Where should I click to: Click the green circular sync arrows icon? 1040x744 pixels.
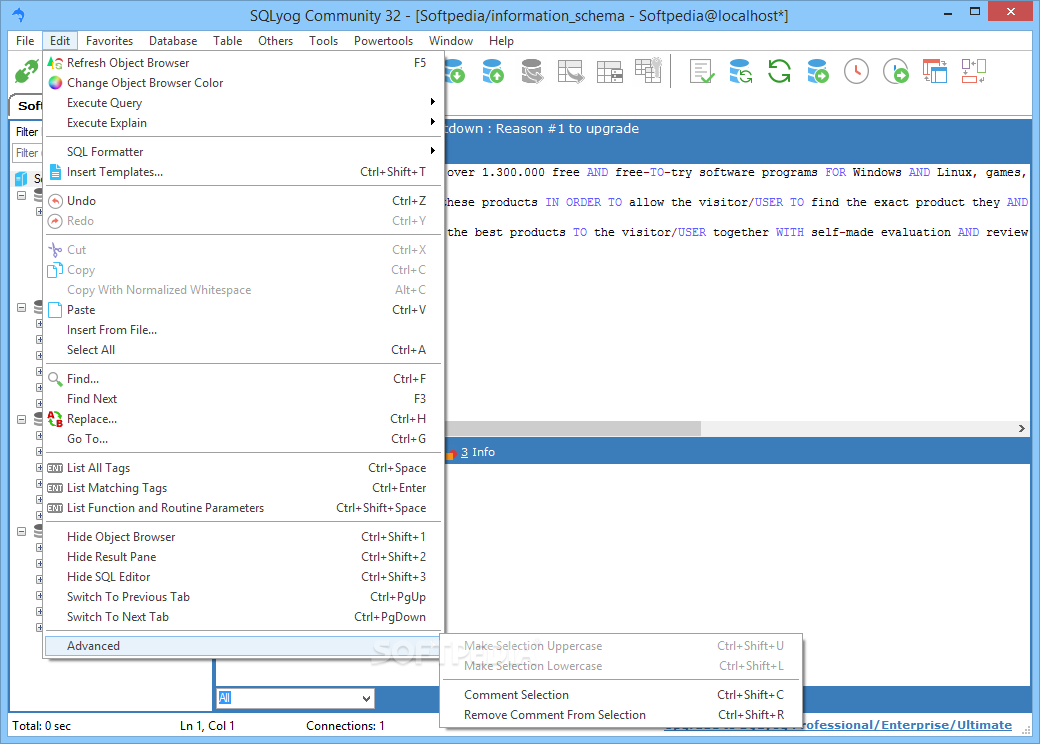779,71
